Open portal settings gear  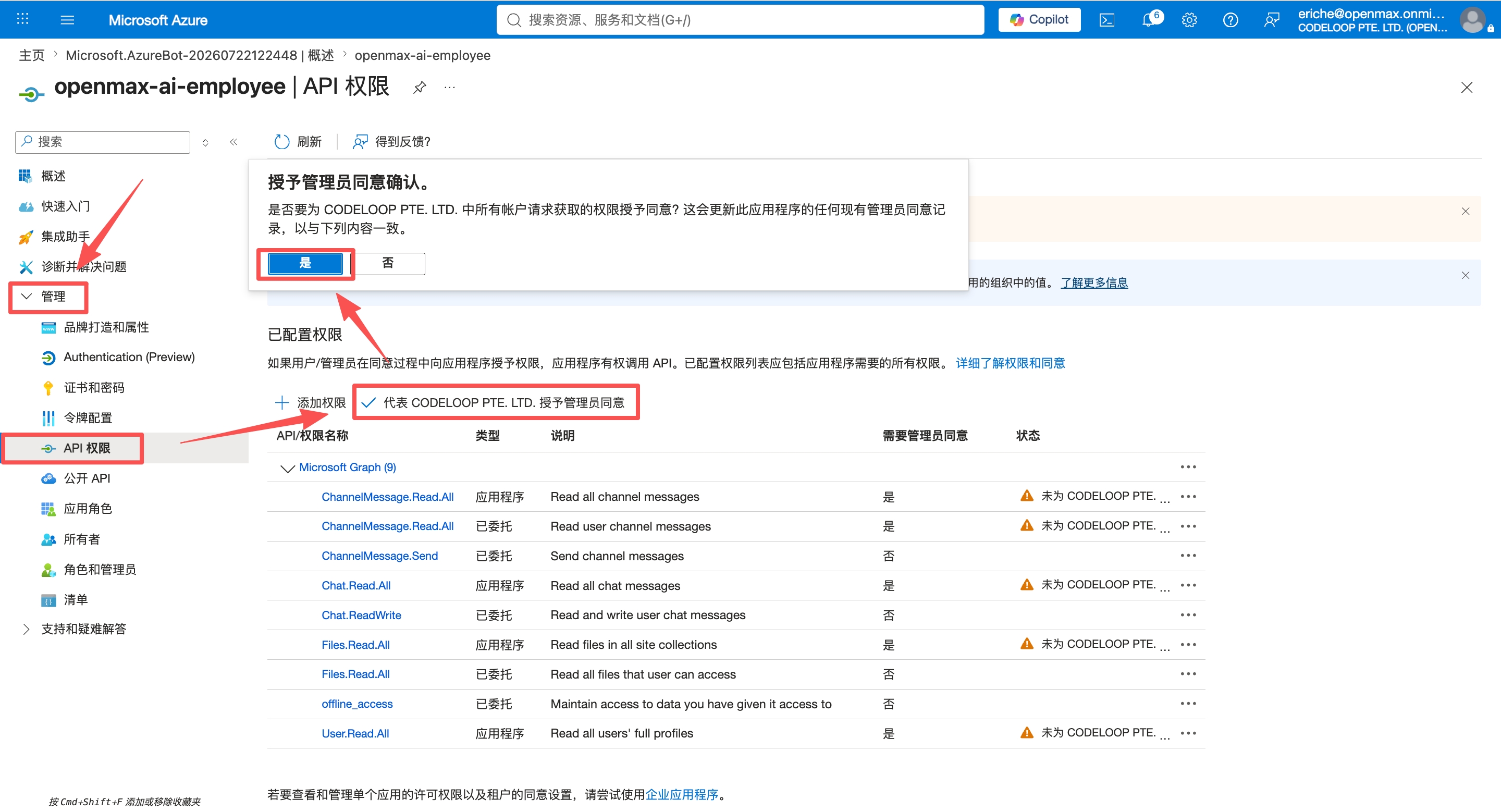click(x=1189, y=20)
